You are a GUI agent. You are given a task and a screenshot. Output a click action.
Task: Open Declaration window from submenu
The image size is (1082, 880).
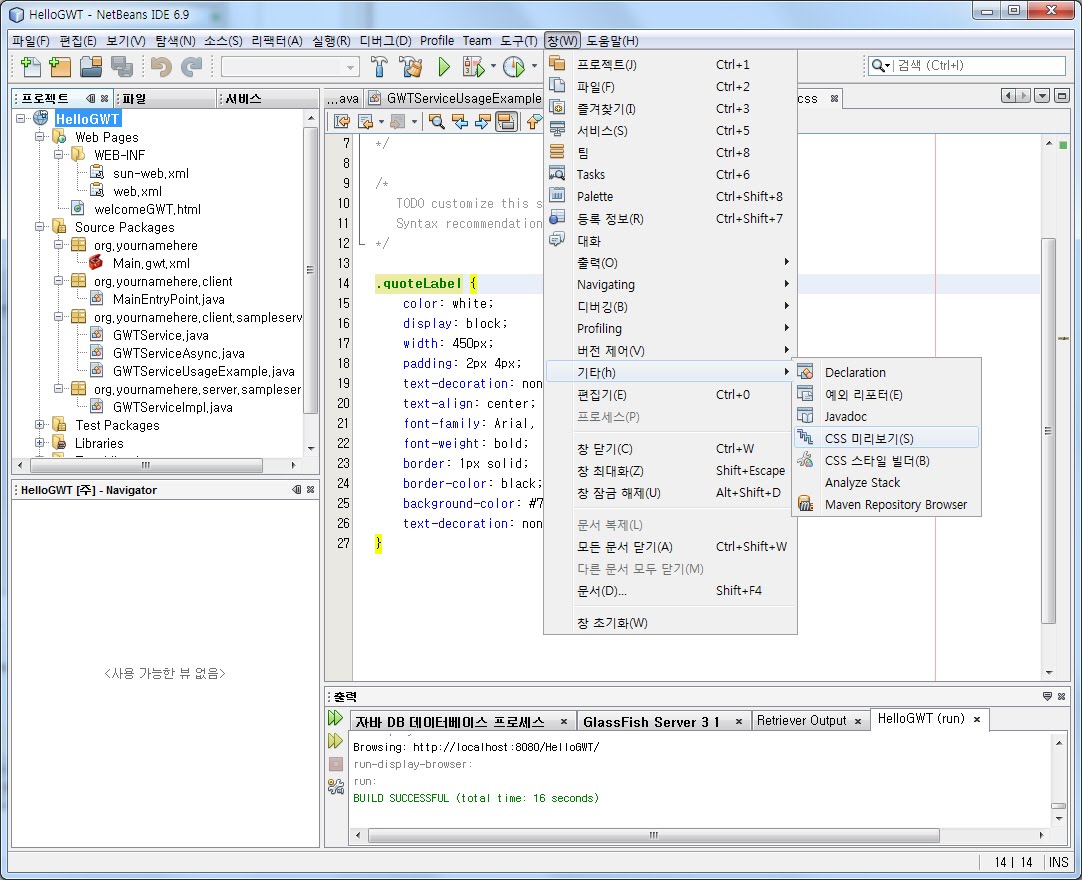point(887,373)
